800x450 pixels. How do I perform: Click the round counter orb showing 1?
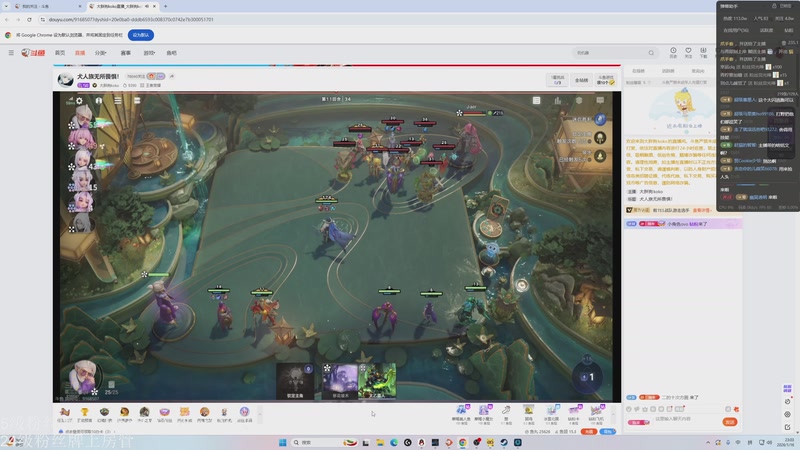[587, 377]
